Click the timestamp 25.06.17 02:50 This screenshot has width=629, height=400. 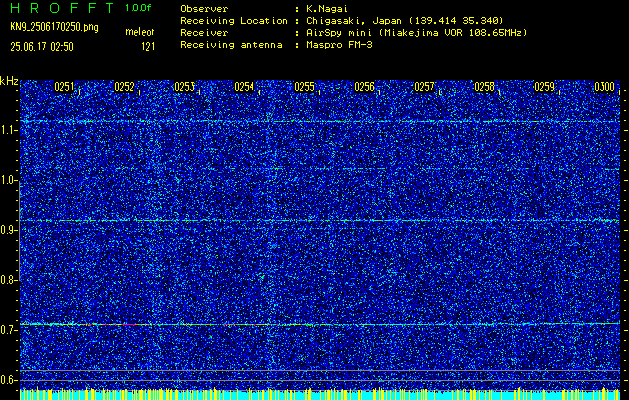click(42, 47)
